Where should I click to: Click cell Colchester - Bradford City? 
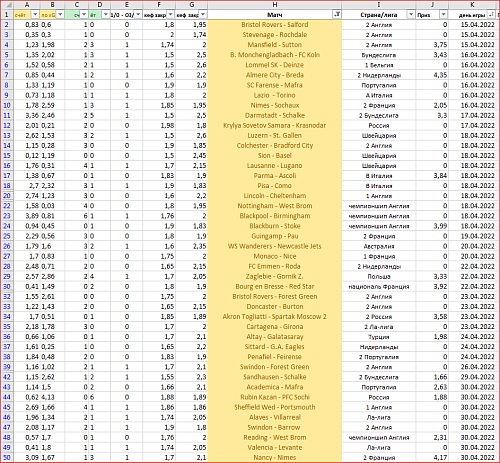coord(275,146)
